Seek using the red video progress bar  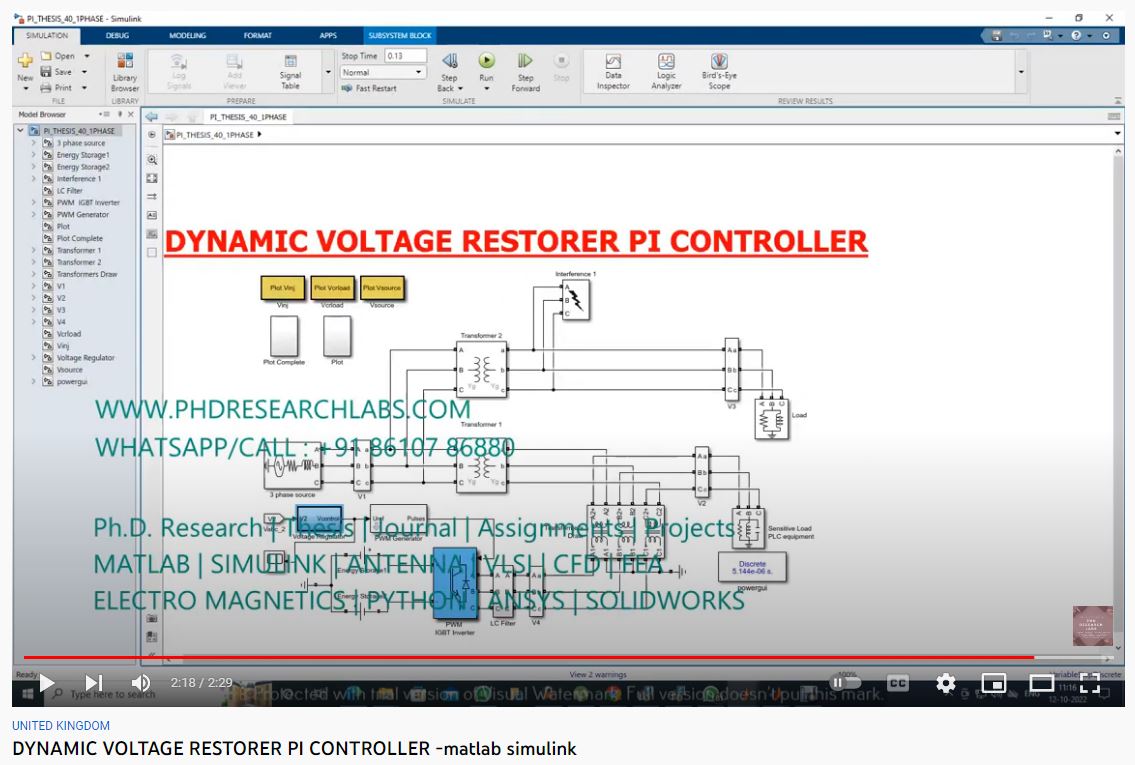tap(500, 657)
